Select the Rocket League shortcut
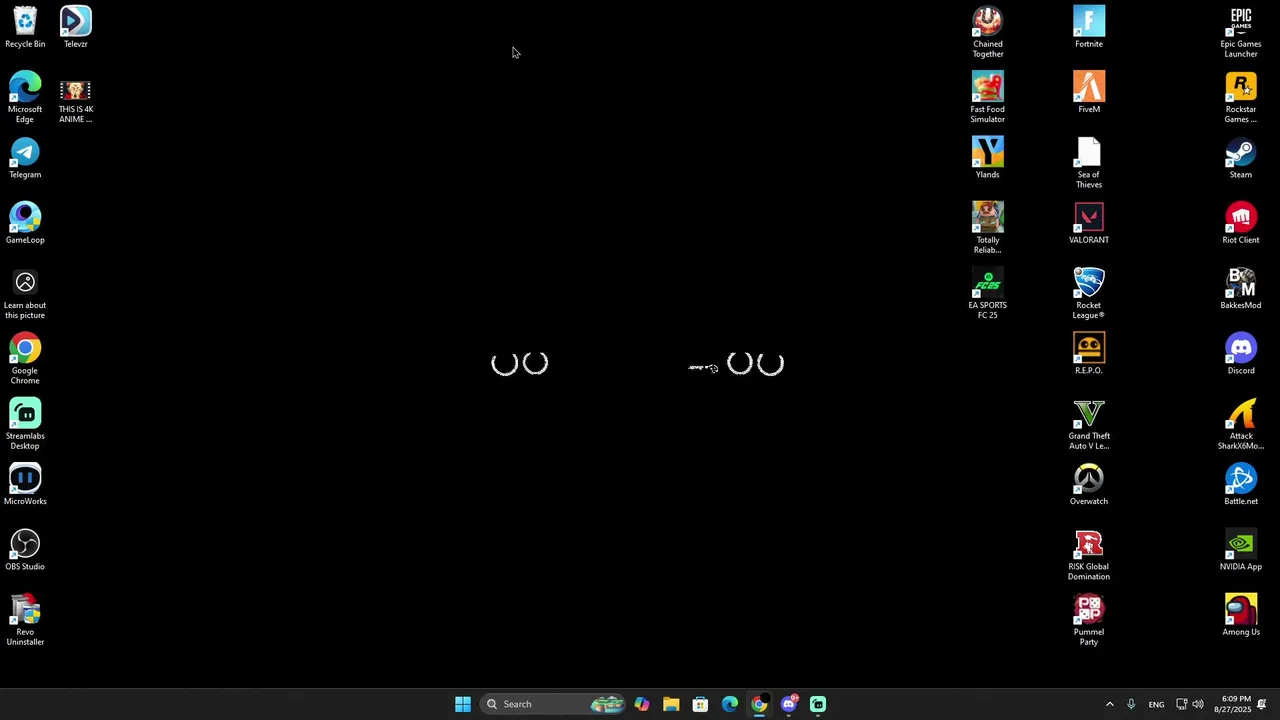 [x=1089, y=293]
